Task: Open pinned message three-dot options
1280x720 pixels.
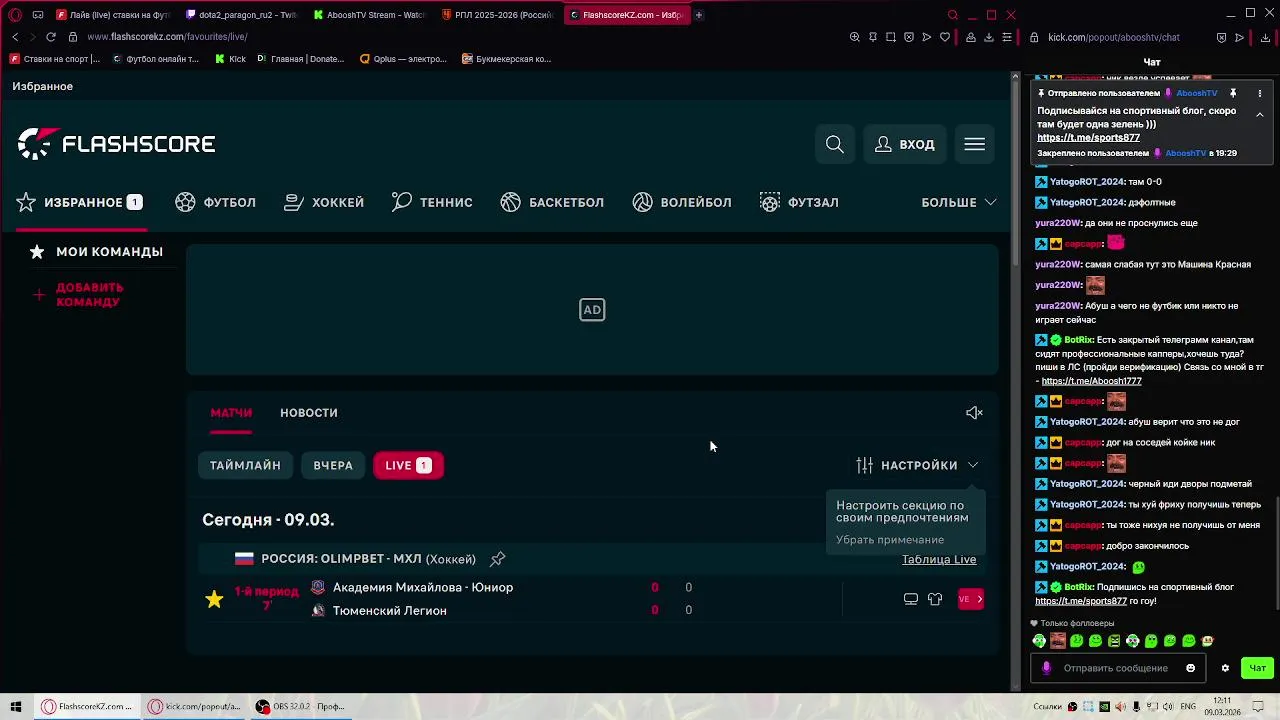Action: (x=1260, y=93)
